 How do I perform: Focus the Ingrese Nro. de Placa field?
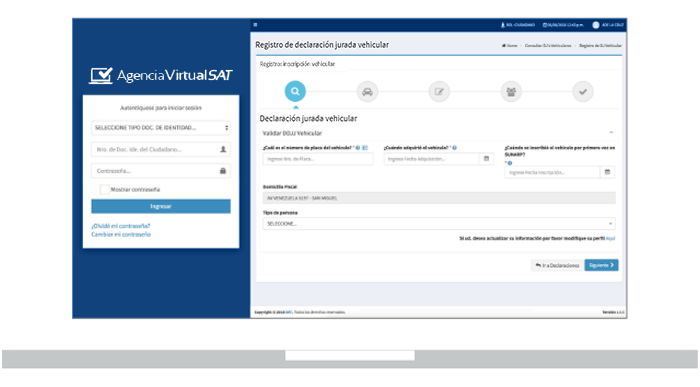pos(318,159)
